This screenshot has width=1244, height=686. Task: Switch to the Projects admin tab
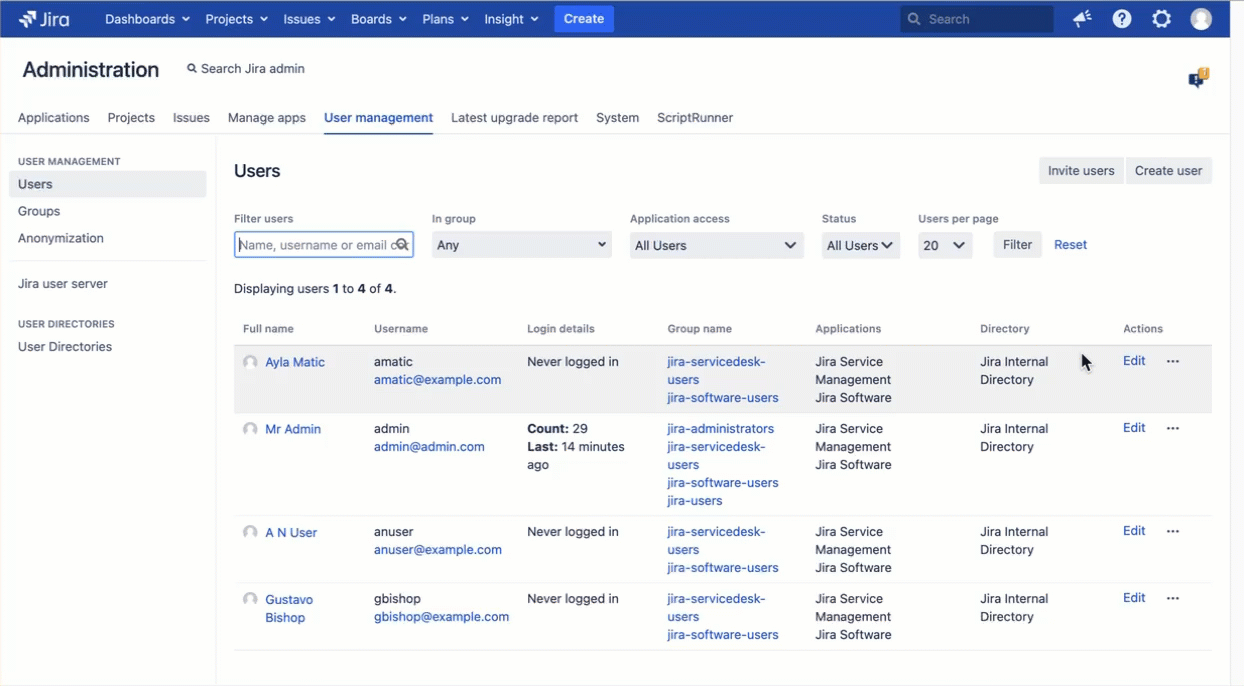click(131, 118)
